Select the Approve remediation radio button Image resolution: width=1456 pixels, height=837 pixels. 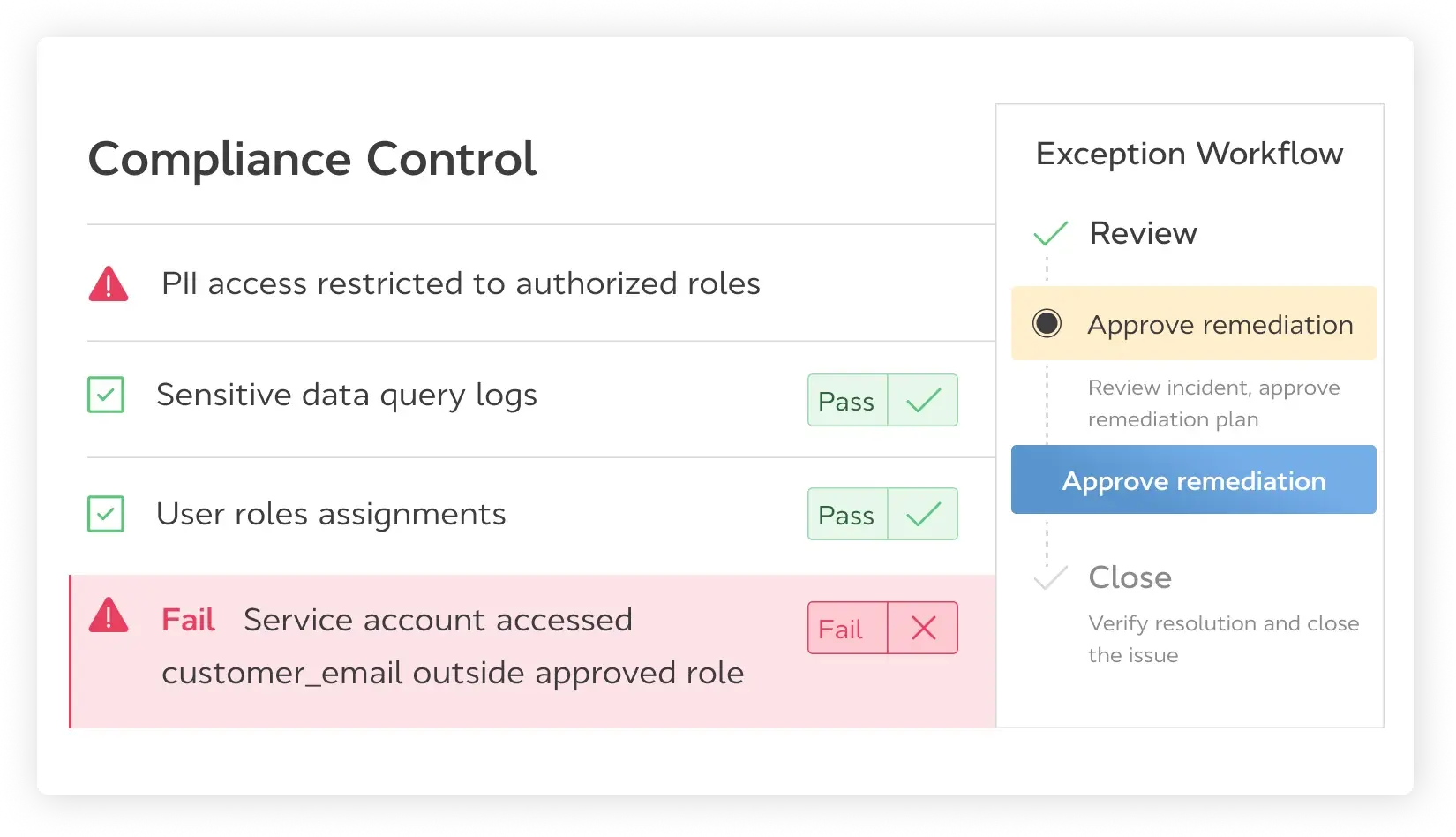click(x=1047, y=324)
